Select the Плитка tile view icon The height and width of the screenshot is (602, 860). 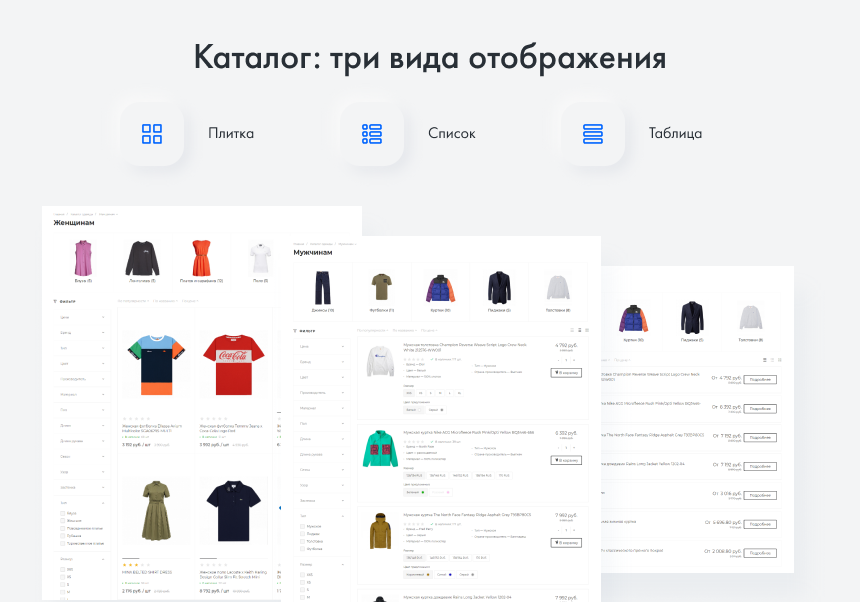click(x=150, y=133)
